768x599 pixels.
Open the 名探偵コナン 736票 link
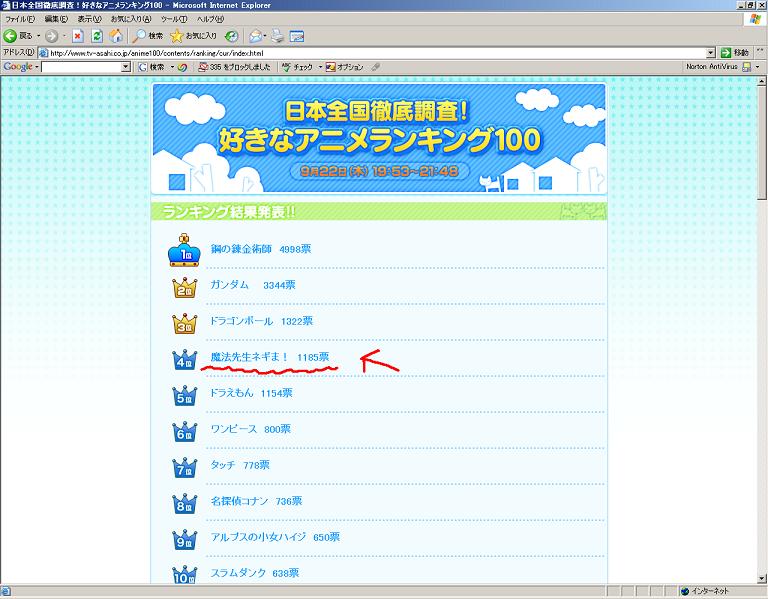256,501
